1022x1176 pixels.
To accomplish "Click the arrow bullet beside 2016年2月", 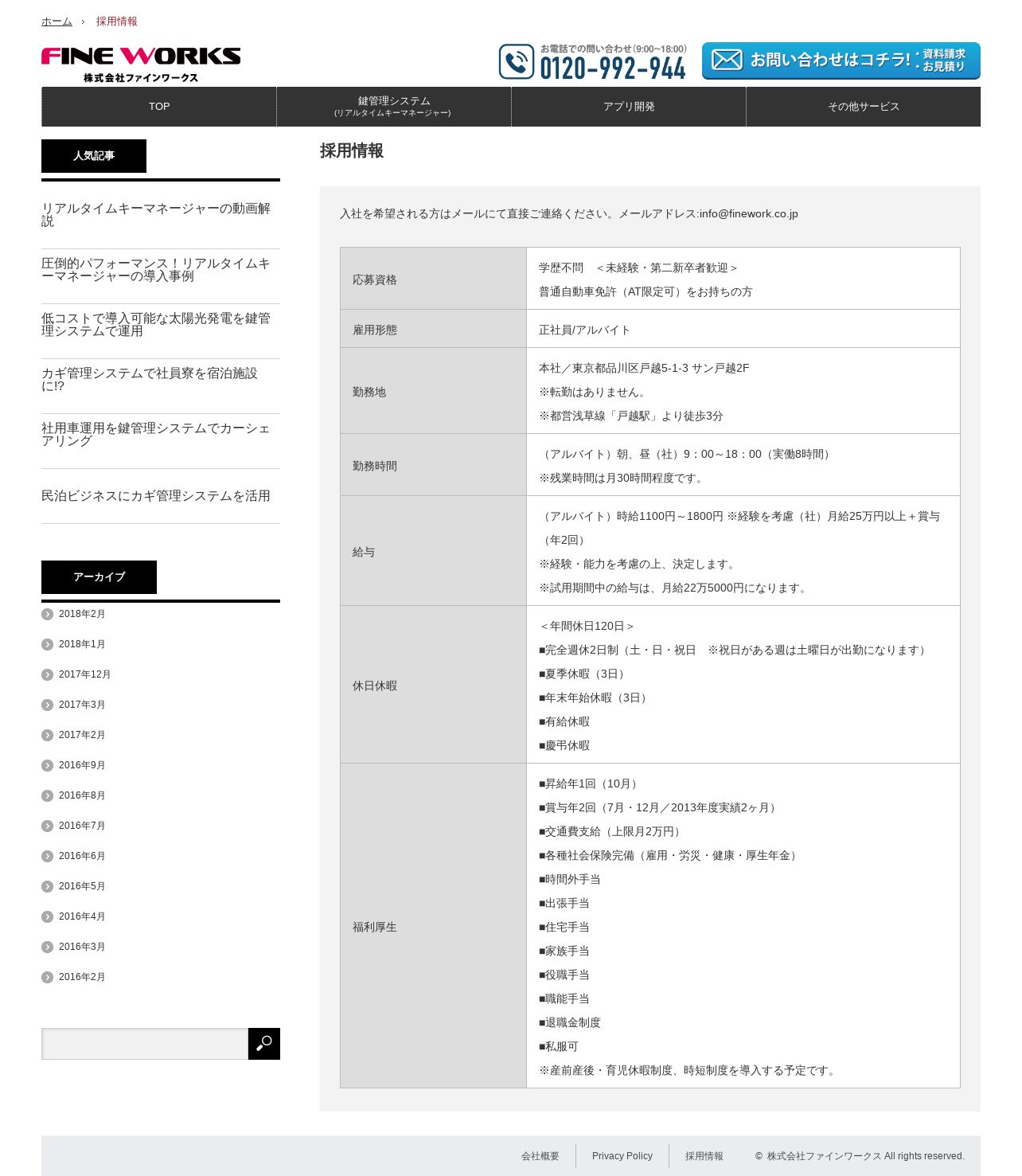I will (48, 977).
